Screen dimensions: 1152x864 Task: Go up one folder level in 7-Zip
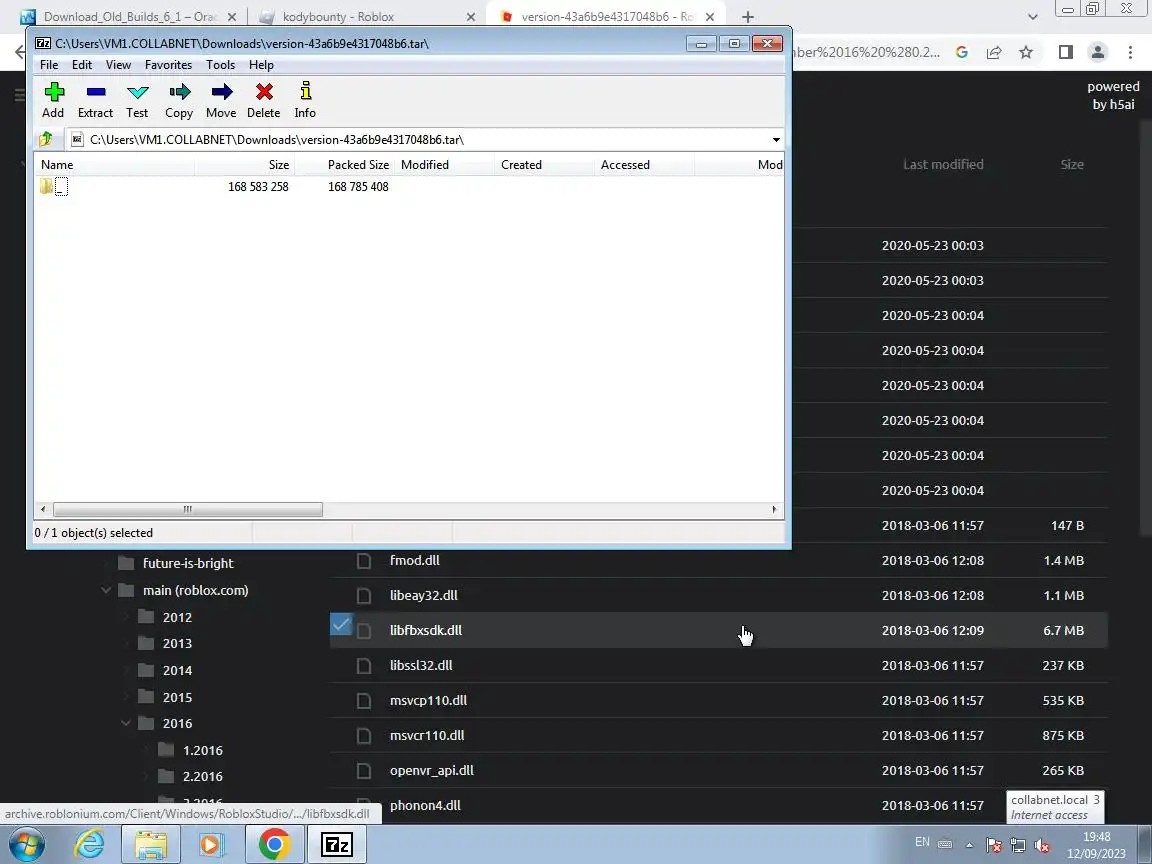46,139
